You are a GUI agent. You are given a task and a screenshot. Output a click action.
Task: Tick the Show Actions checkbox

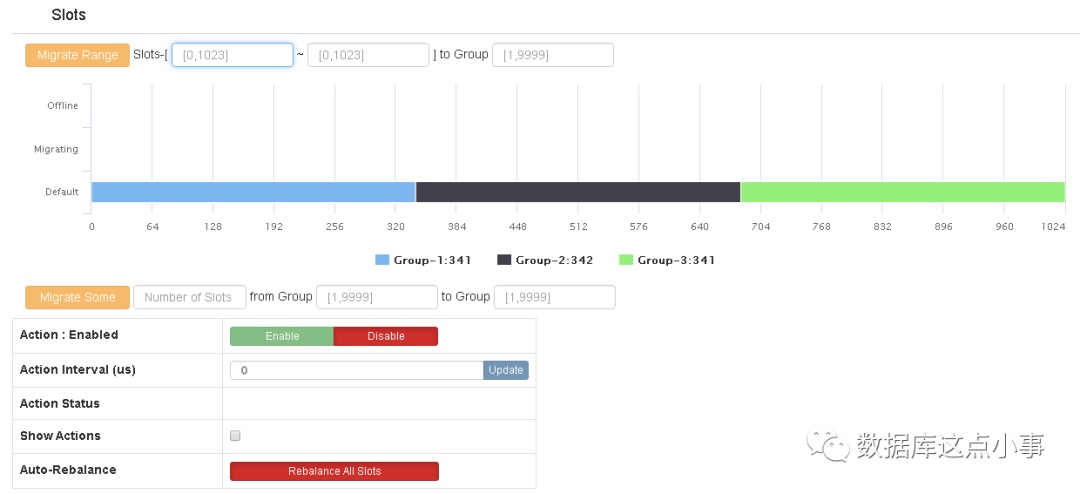click(x=235, y=436)
